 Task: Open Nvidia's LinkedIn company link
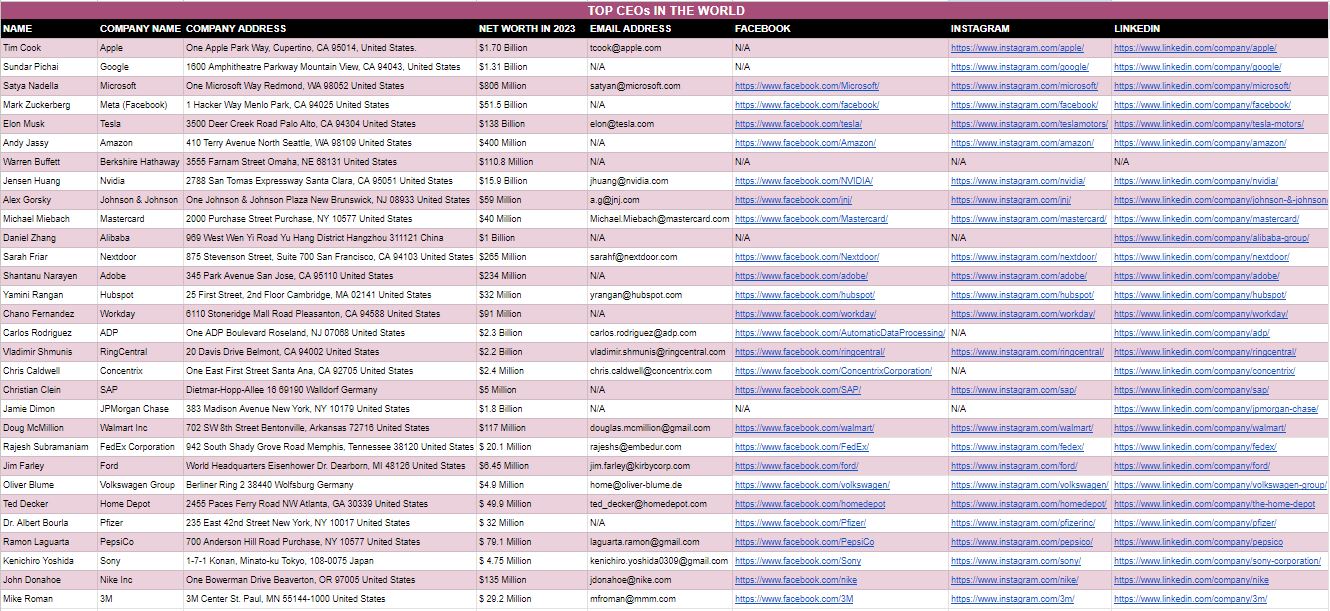click(1196, 181)
